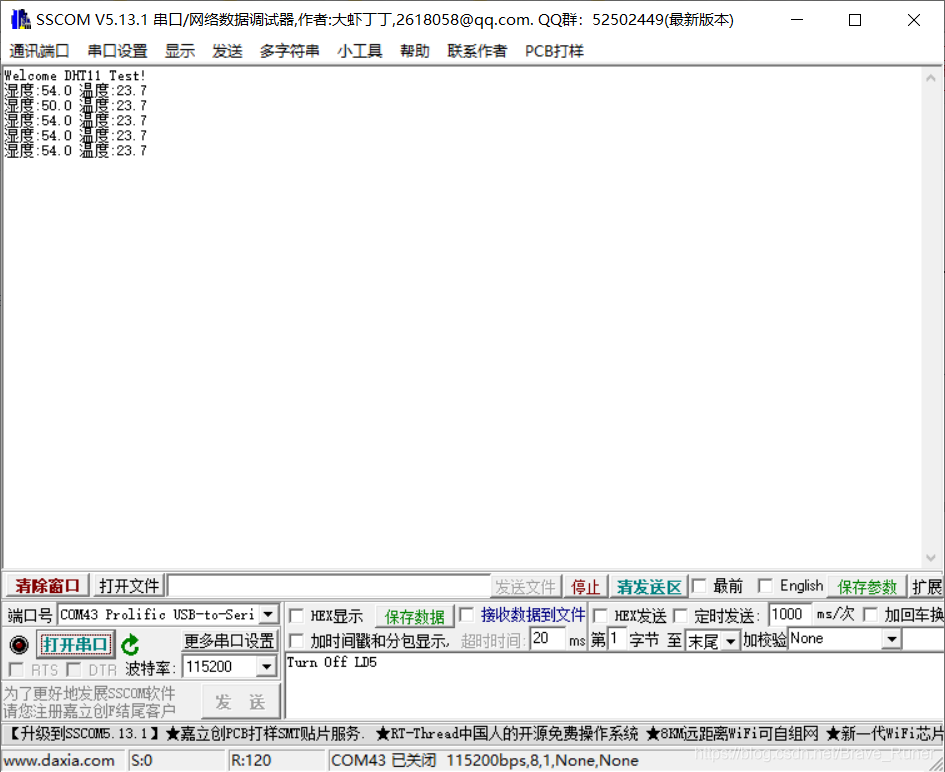Toggle the 最前 always-on-top checkbox
The image size is (945, 772).
coord(699,585)
